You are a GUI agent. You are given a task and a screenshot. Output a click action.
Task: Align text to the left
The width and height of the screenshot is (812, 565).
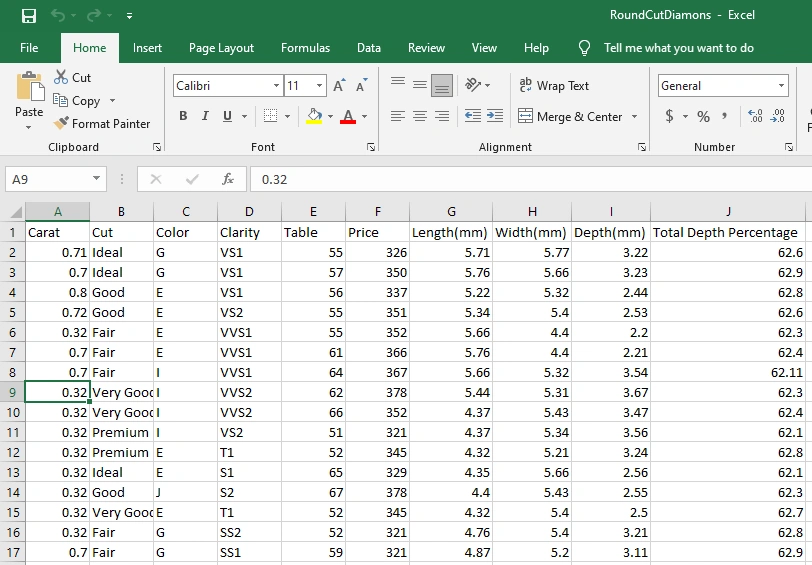click(x=398, y=116)
